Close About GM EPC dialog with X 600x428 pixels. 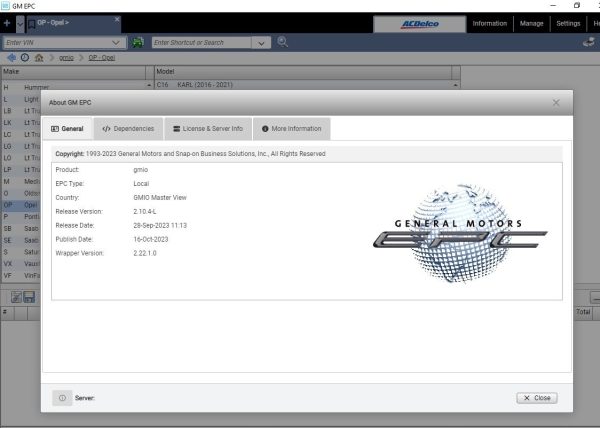[556, 103]
